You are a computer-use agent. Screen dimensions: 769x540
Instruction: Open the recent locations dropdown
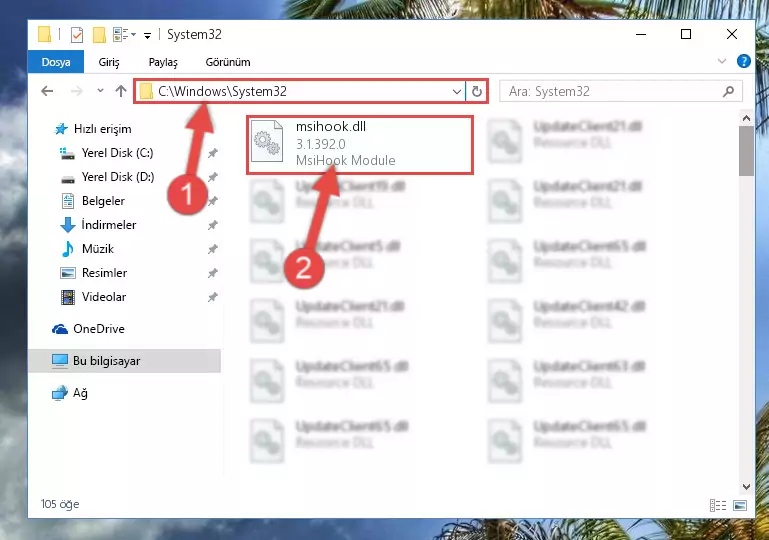click(x=100, y=91)
